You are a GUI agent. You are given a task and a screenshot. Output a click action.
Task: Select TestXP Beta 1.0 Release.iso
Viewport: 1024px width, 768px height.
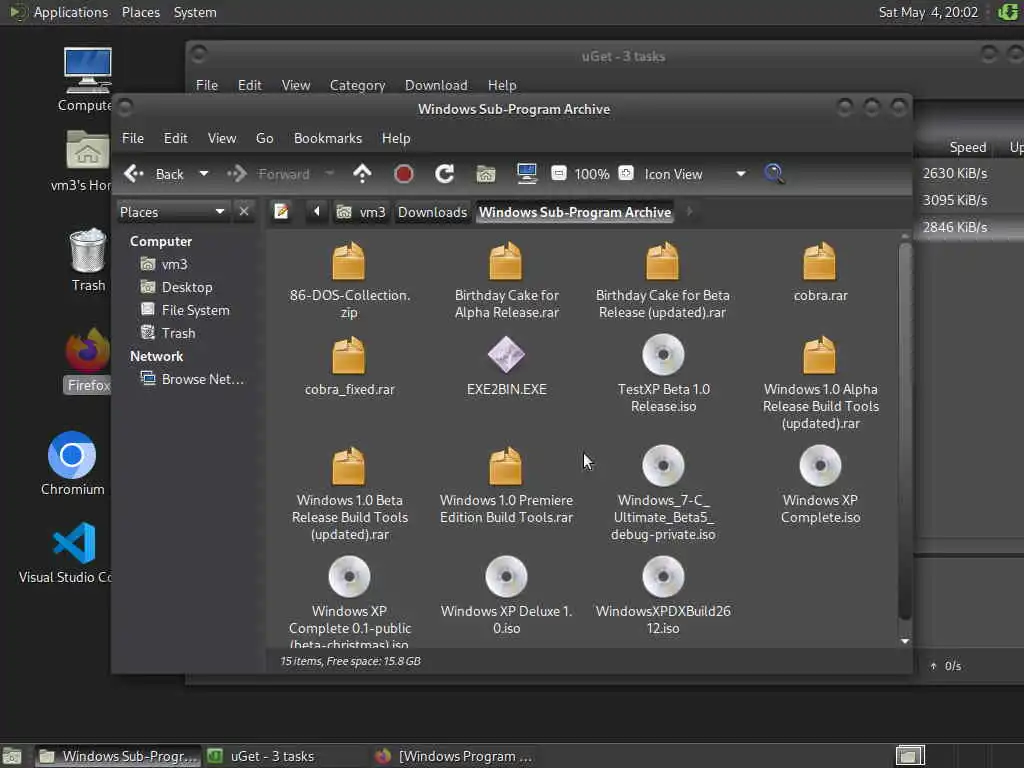click(664, 374)
